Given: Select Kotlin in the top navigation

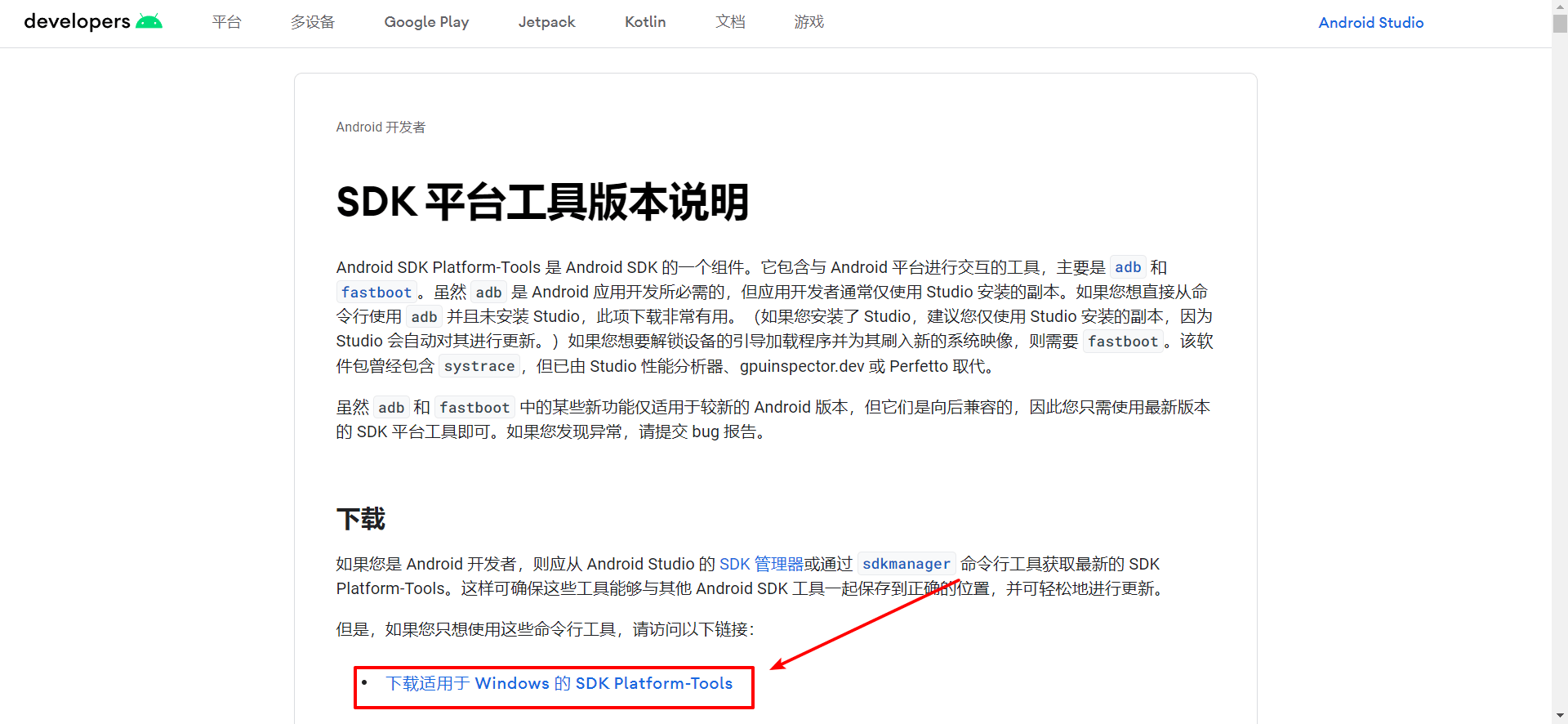Looking at the screenshot, I should (645, 22).
